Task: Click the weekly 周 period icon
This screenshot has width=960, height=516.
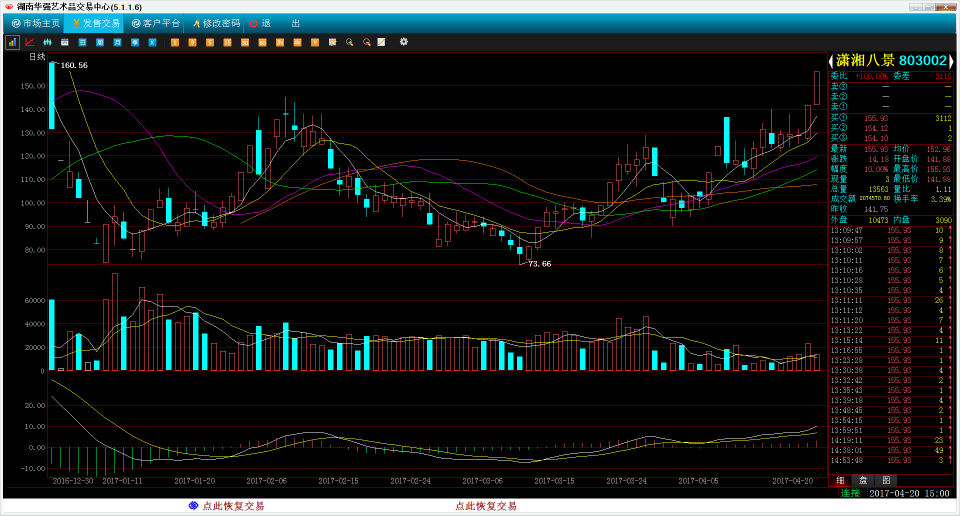Action: [100, 42]
